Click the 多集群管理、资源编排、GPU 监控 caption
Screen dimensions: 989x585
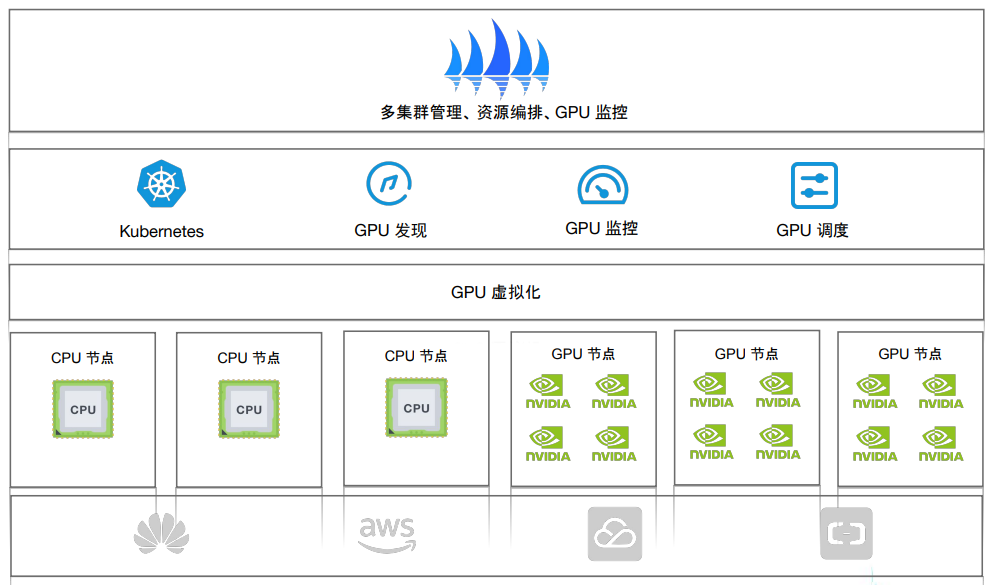click(494, 113)
